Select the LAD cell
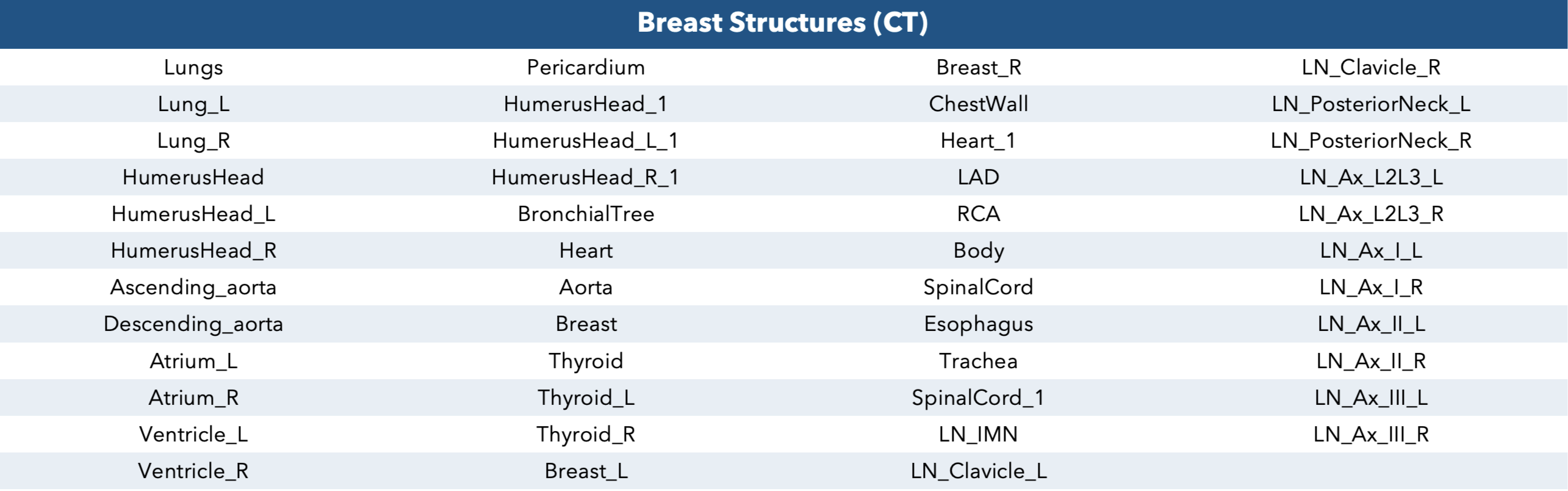Image resolution: width=1568 pixels, height=491 pixels. (979, 177)
